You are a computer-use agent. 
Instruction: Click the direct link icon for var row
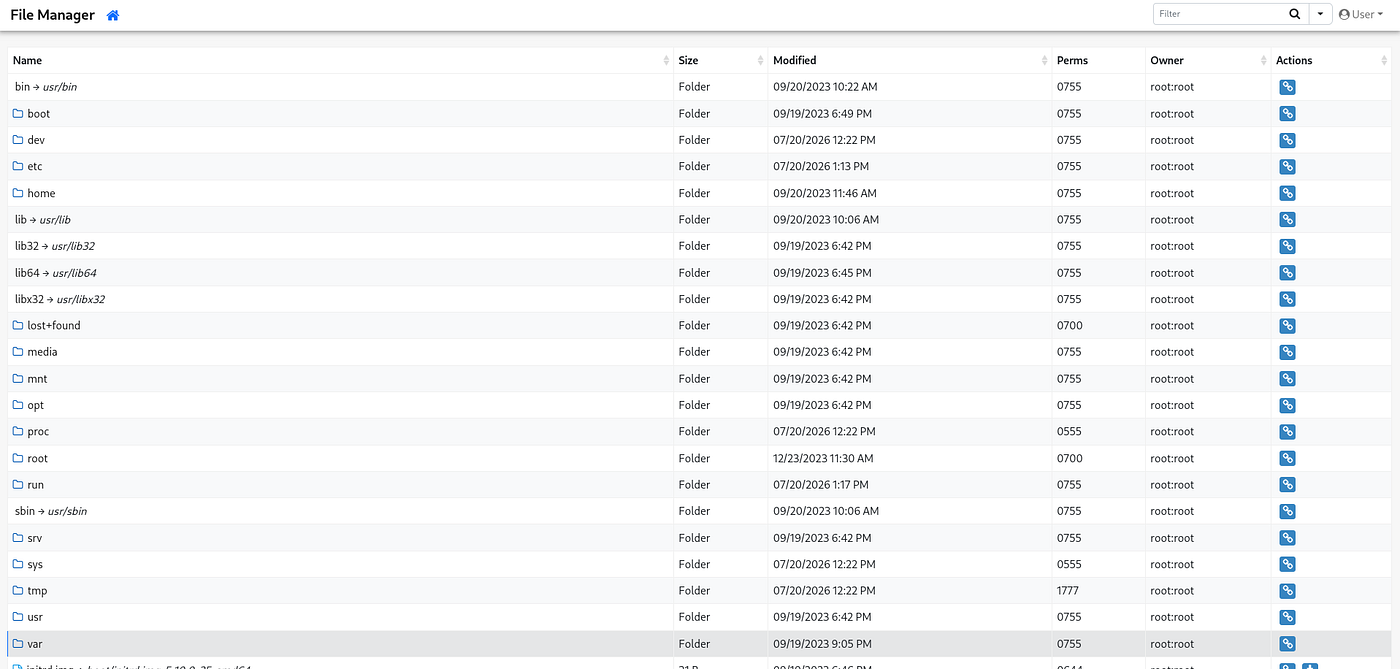[x=1287, y=644]
